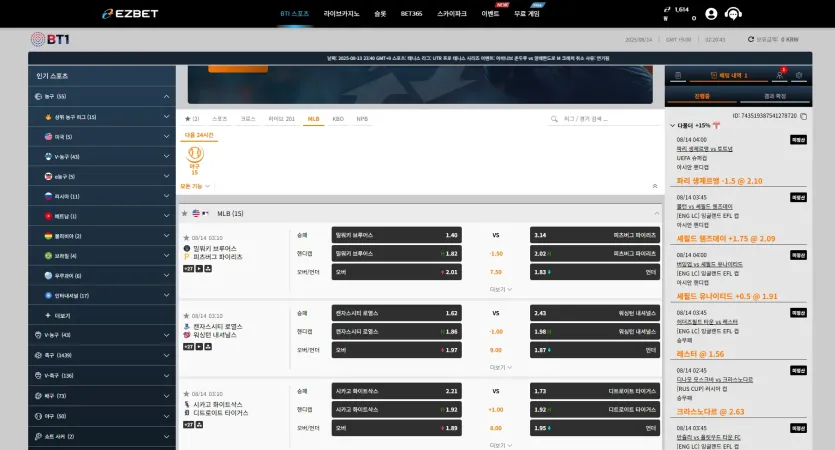Screen dimensions: 835x450
Task: Expand the International (17) row
Action: tap(102, 296)
